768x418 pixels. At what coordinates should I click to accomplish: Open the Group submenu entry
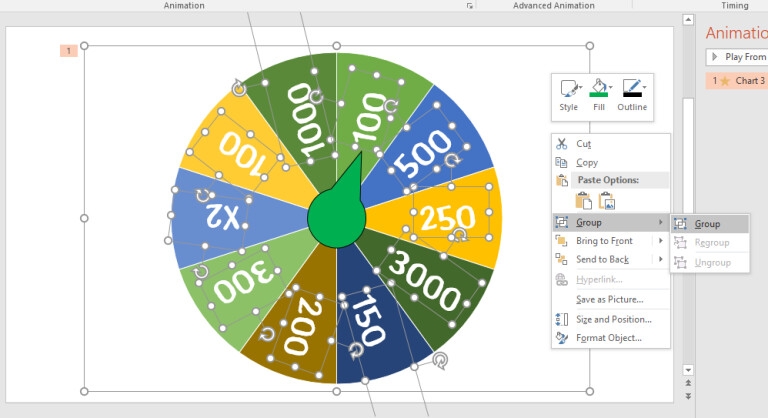[610, 222]
